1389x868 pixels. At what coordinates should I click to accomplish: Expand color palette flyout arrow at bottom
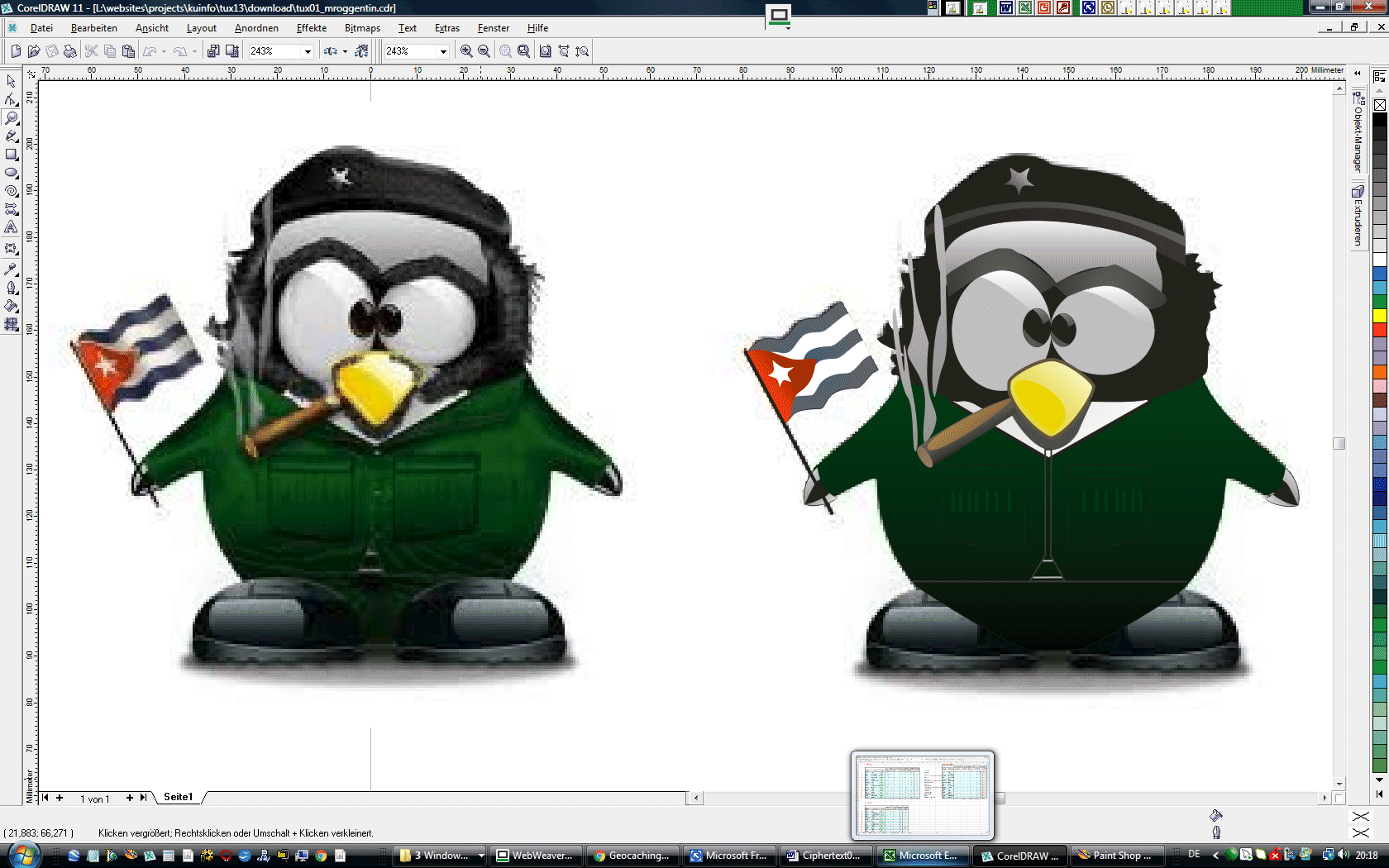(1379, 794)
